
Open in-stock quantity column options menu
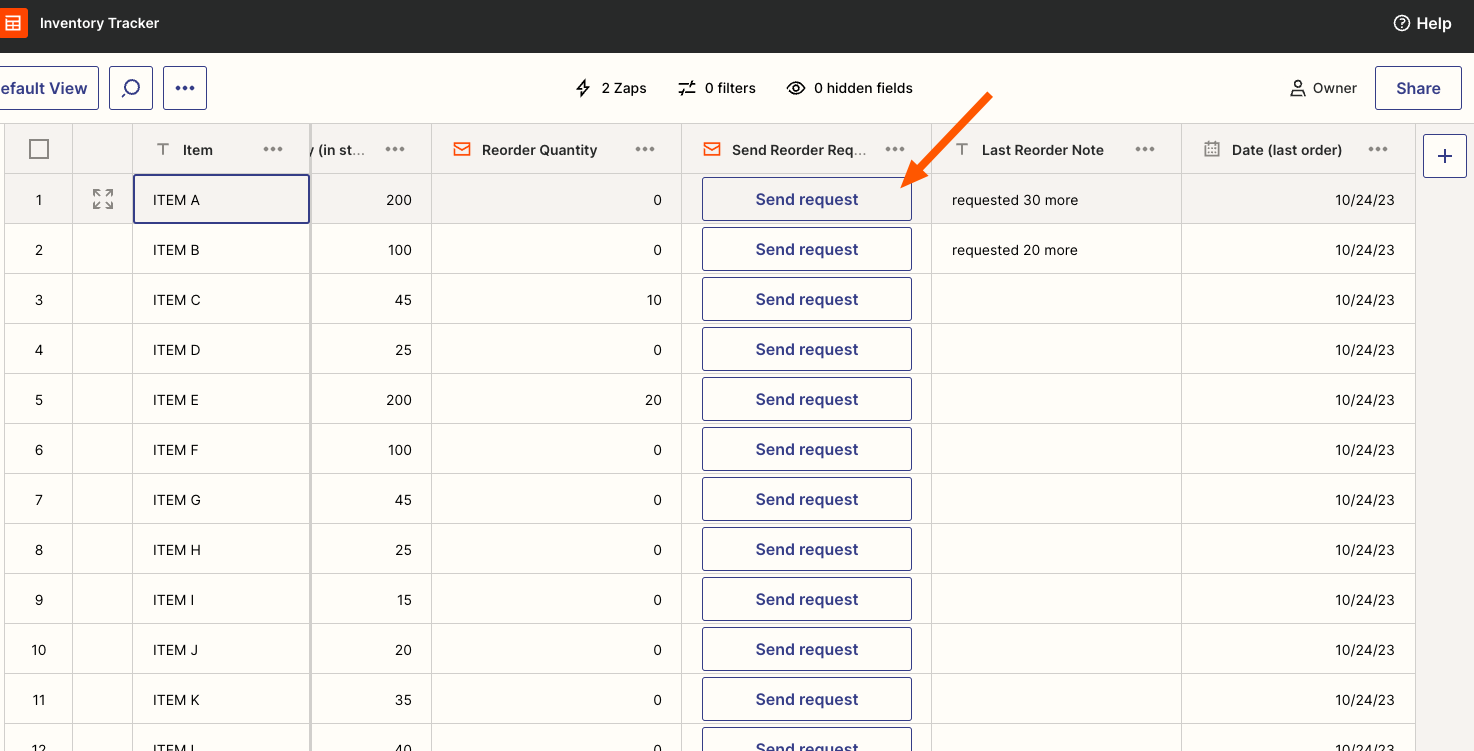pos(395,149)
